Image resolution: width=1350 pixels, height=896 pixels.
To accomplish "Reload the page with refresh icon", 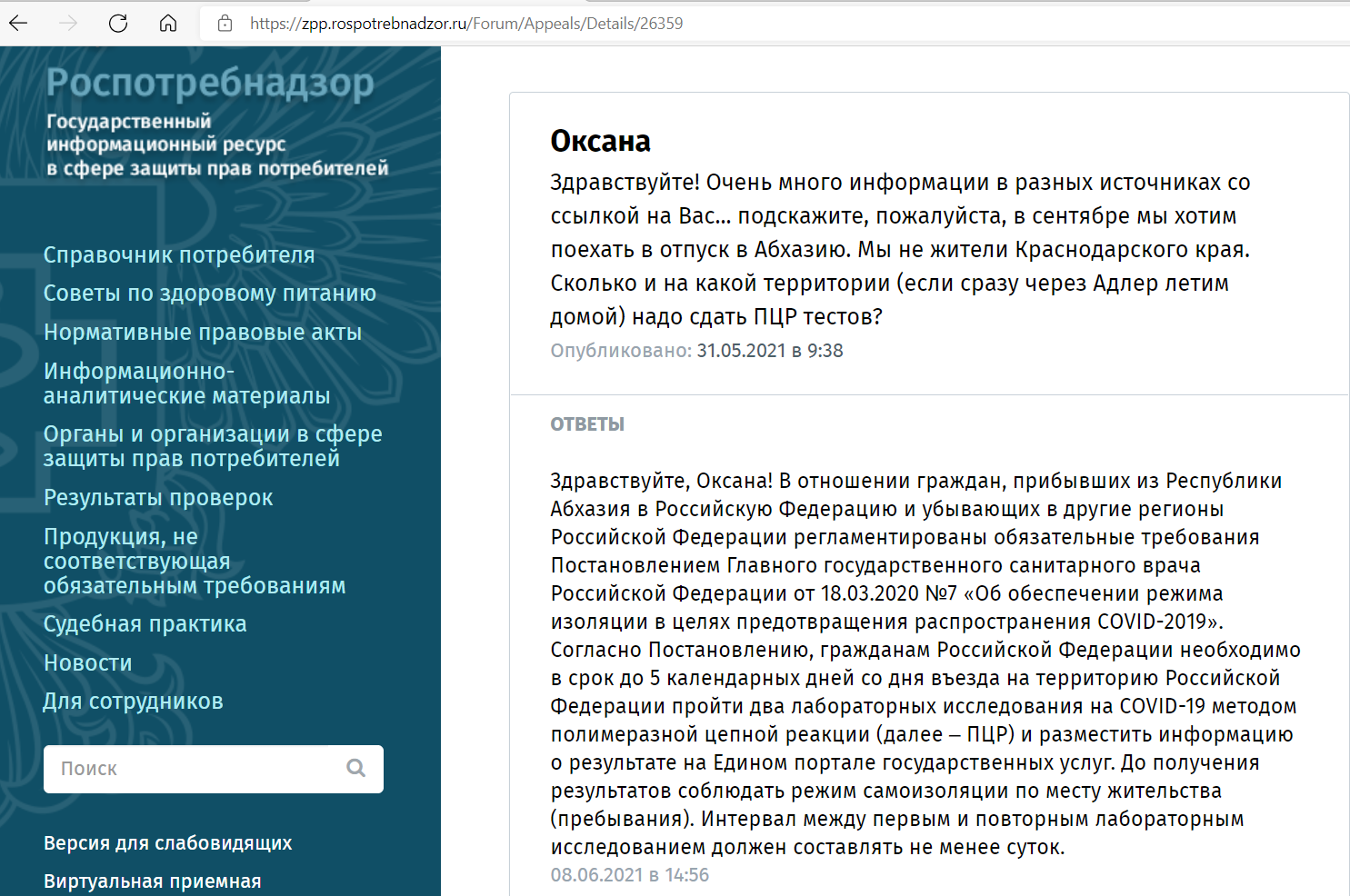I will point(118,24).
